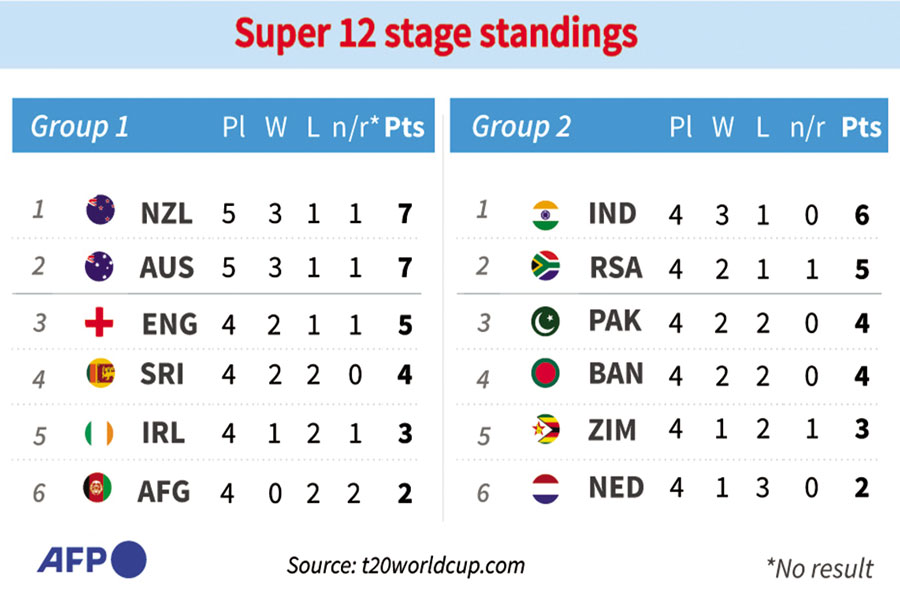The height and width of the screenshot is (598, 900).
Task: Select the Group 1 header
Action: [x=80, y=127]
